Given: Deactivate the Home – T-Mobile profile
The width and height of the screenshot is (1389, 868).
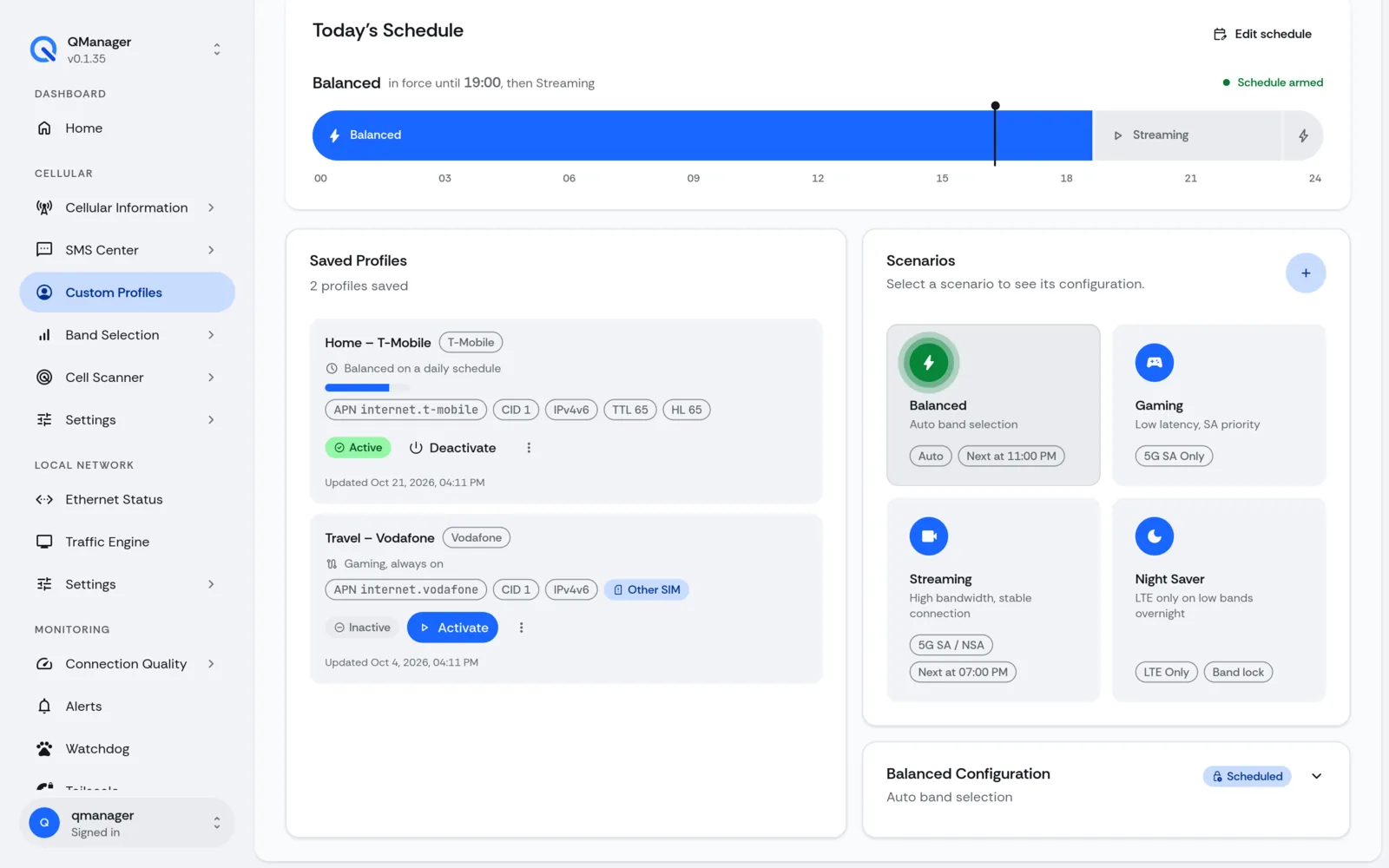Looking at the screenshot, I should point(453,448).
